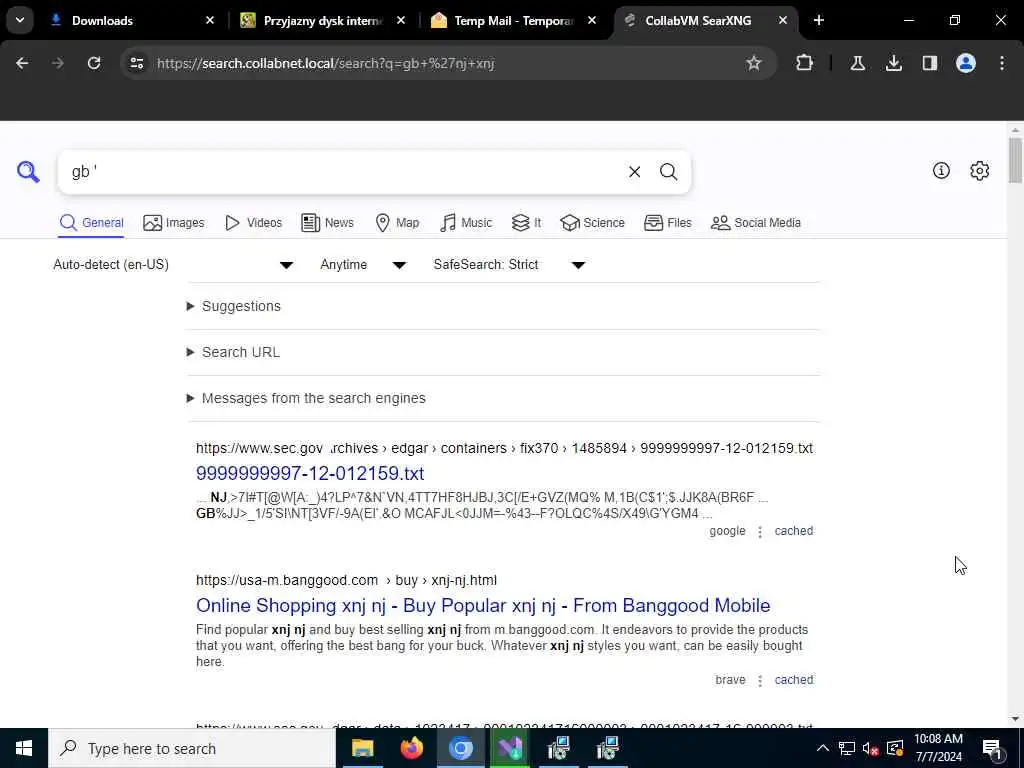This screenshot has width=1024, height=768.
Task: Open Auto-detect language dropdown
Action: (x=174, y=264)
